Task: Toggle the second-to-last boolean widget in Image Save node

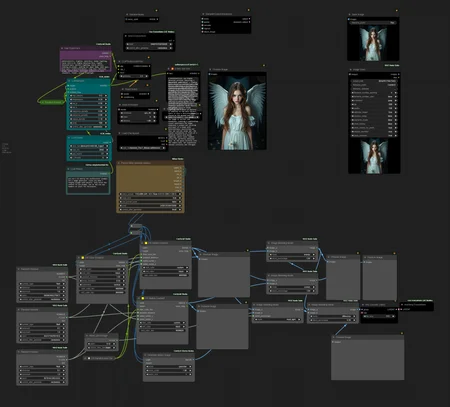Action: click(374, 132)
